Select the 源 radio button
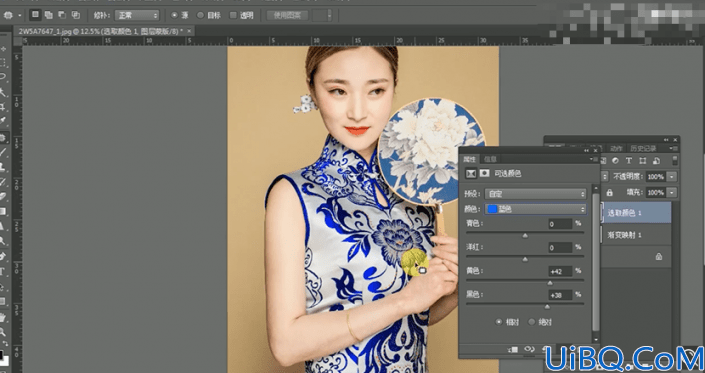 (x=174, y=15)
